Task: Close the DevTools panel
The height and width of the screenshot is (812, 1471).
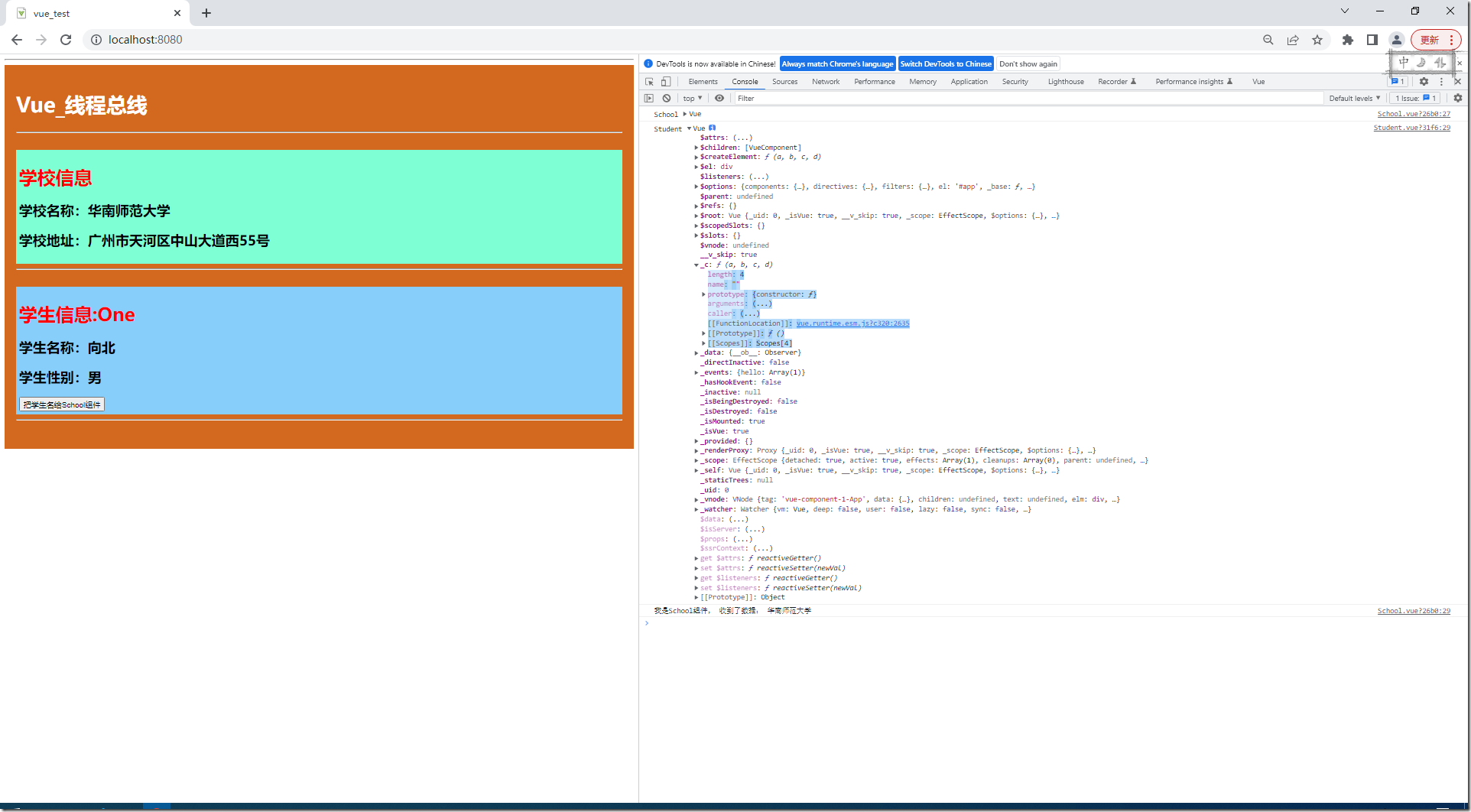Action: tap(1458, 82)
